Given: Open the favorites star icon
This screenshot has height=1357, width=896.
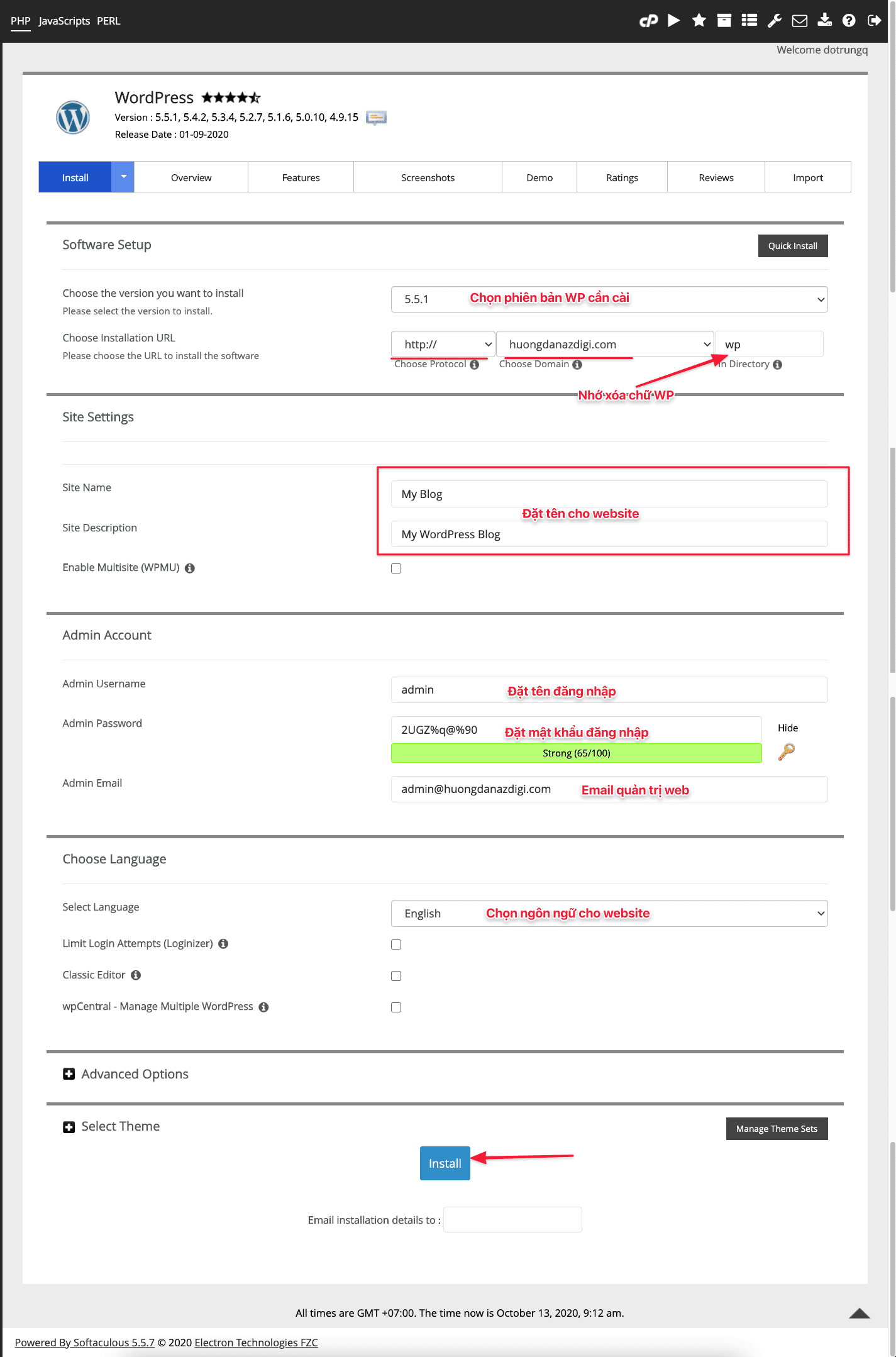Looking at the screenshot, I should [699, 21].
